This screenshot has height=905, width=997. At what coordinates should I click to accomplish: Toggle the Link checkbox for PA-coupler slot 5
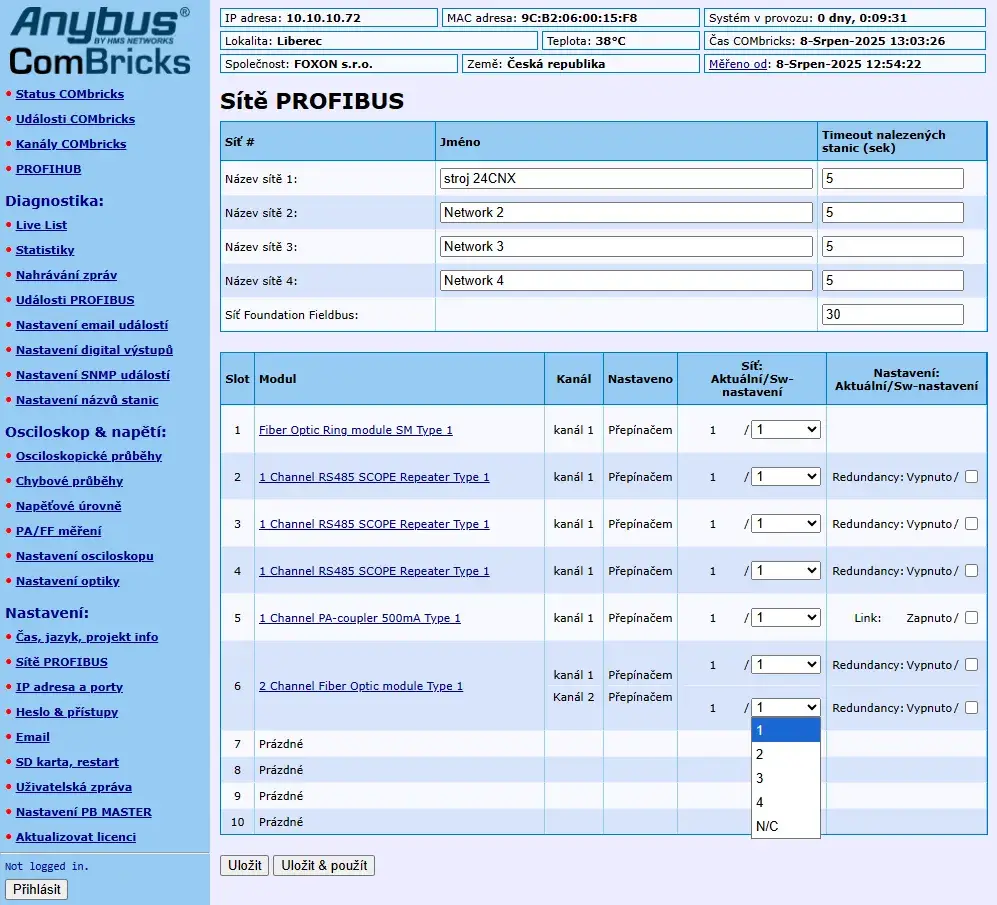coord(971,618)
